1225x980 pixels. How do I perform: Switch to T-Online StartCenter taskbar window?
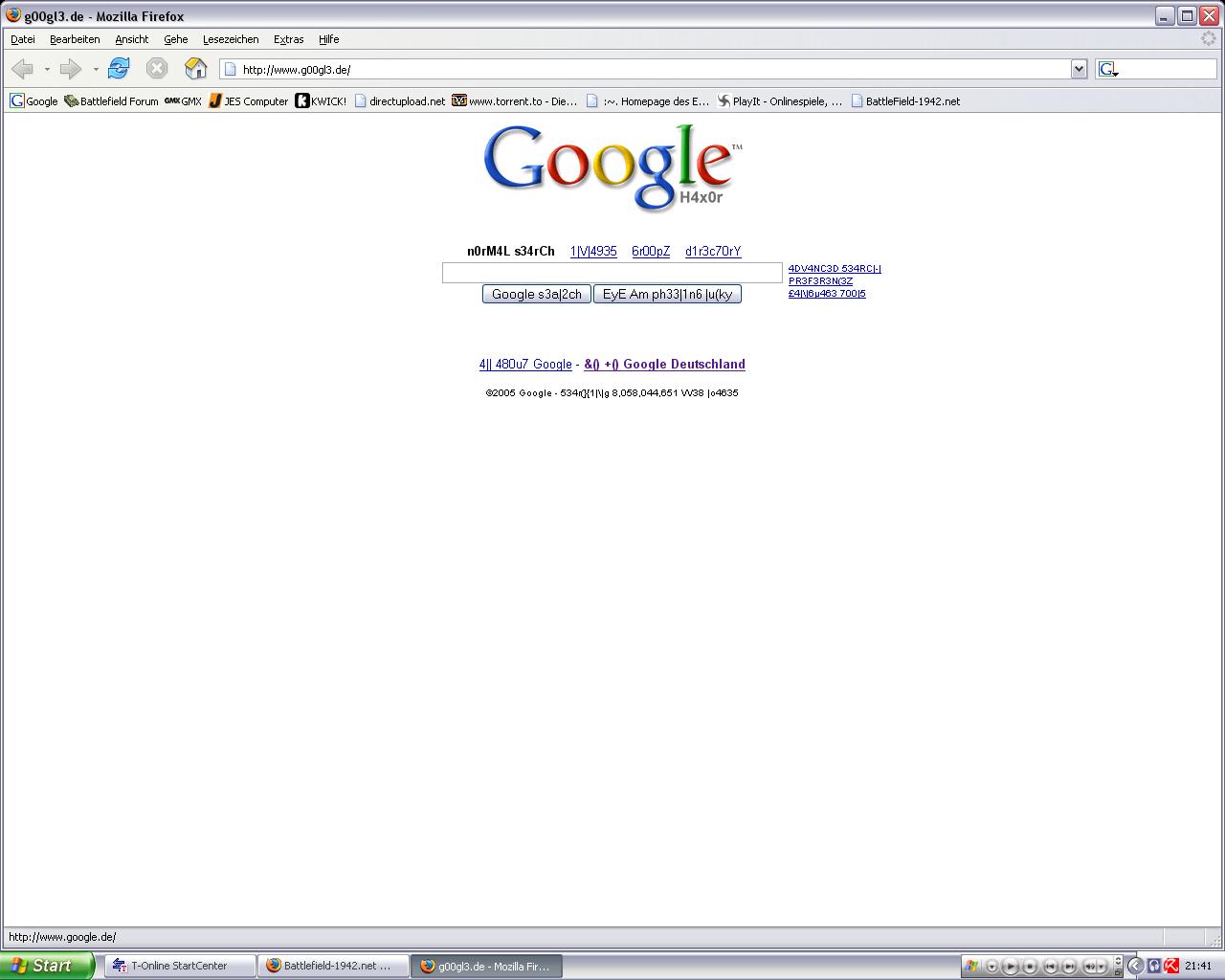[x=180, y=966]
